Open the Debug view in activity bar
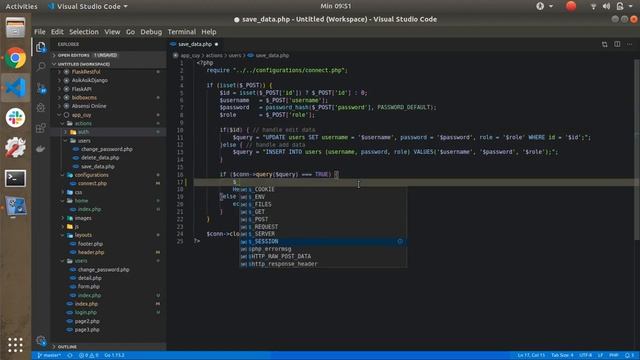Image resolution: width=640 pixels, height=360 pixels. tap(41, 107)
